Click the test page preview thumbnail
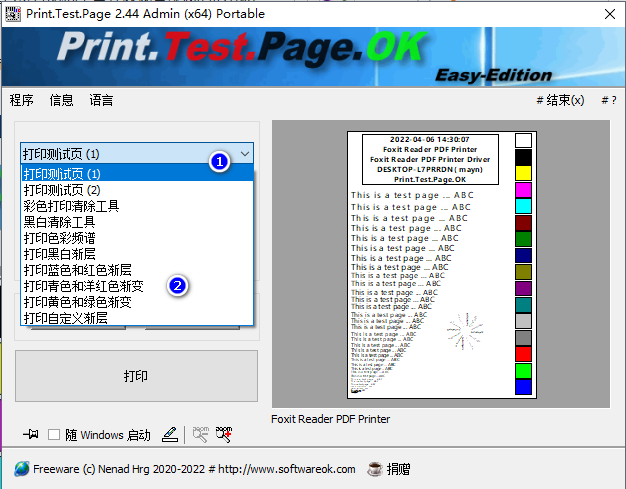 click(442, 265)
